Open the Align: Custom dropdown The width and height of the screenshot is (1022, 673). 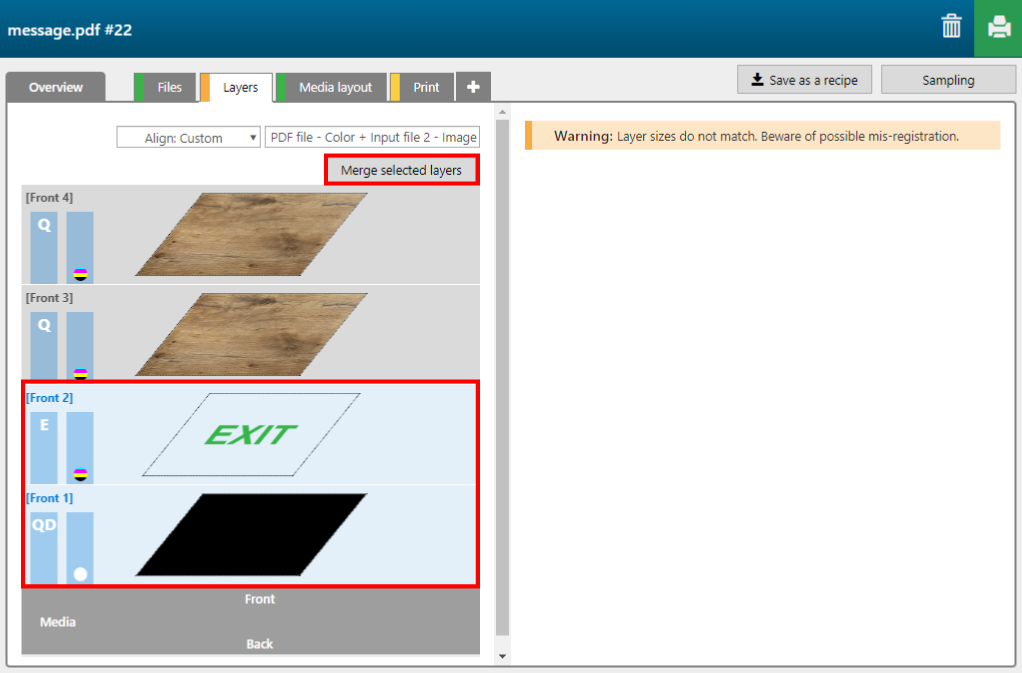(189, 138)
